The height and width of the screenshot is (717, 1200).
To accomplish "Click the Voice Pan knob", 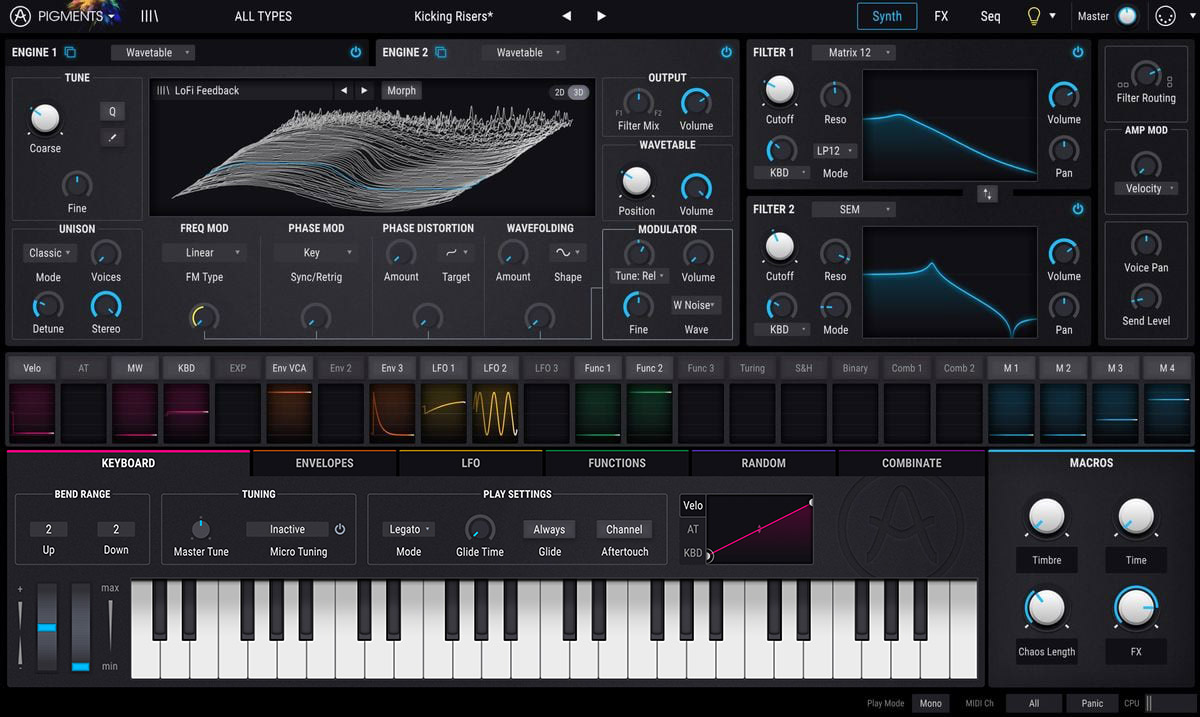I will (1145, 244).
